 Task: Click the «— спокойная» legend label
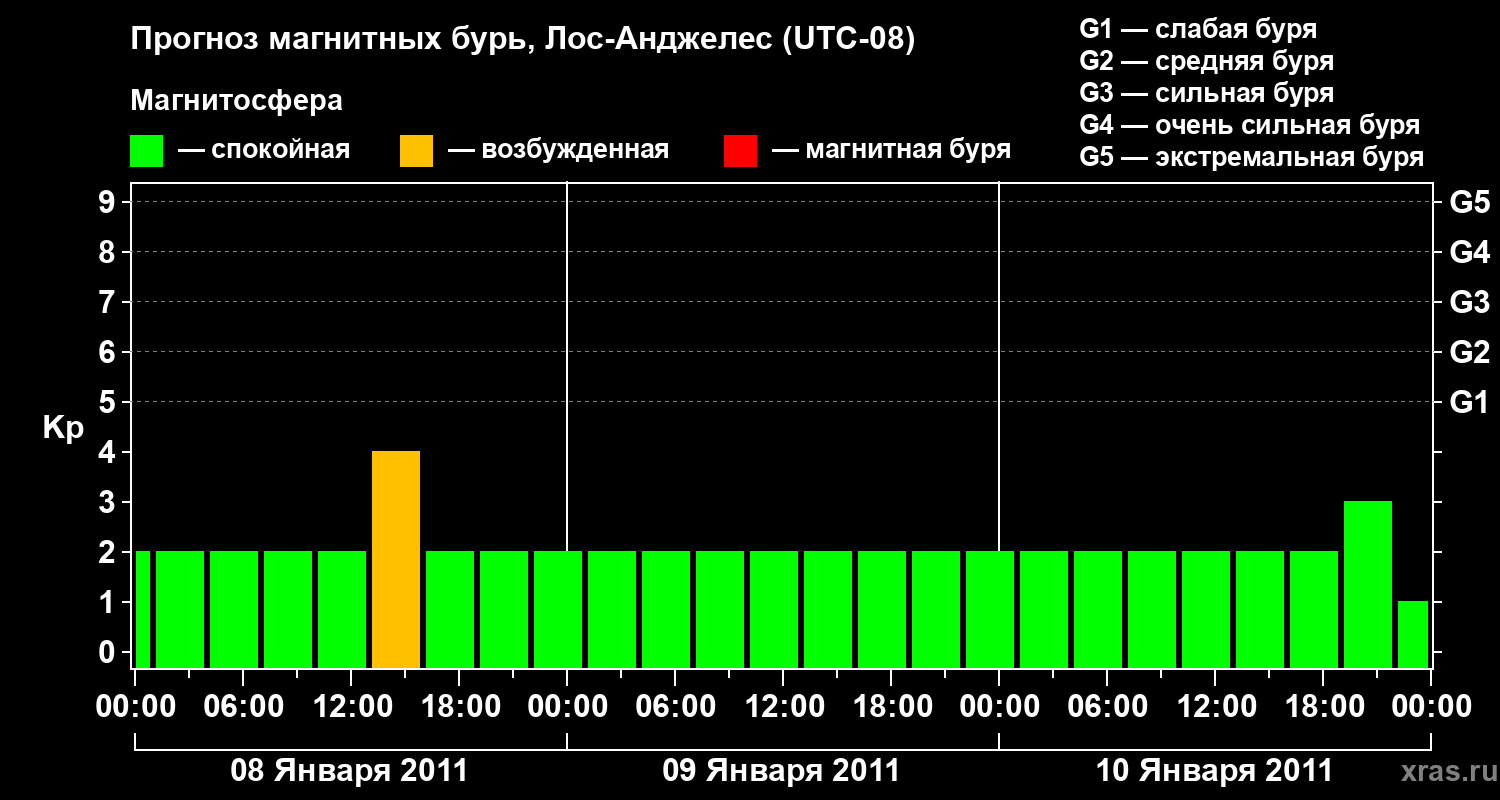point(264,150)
